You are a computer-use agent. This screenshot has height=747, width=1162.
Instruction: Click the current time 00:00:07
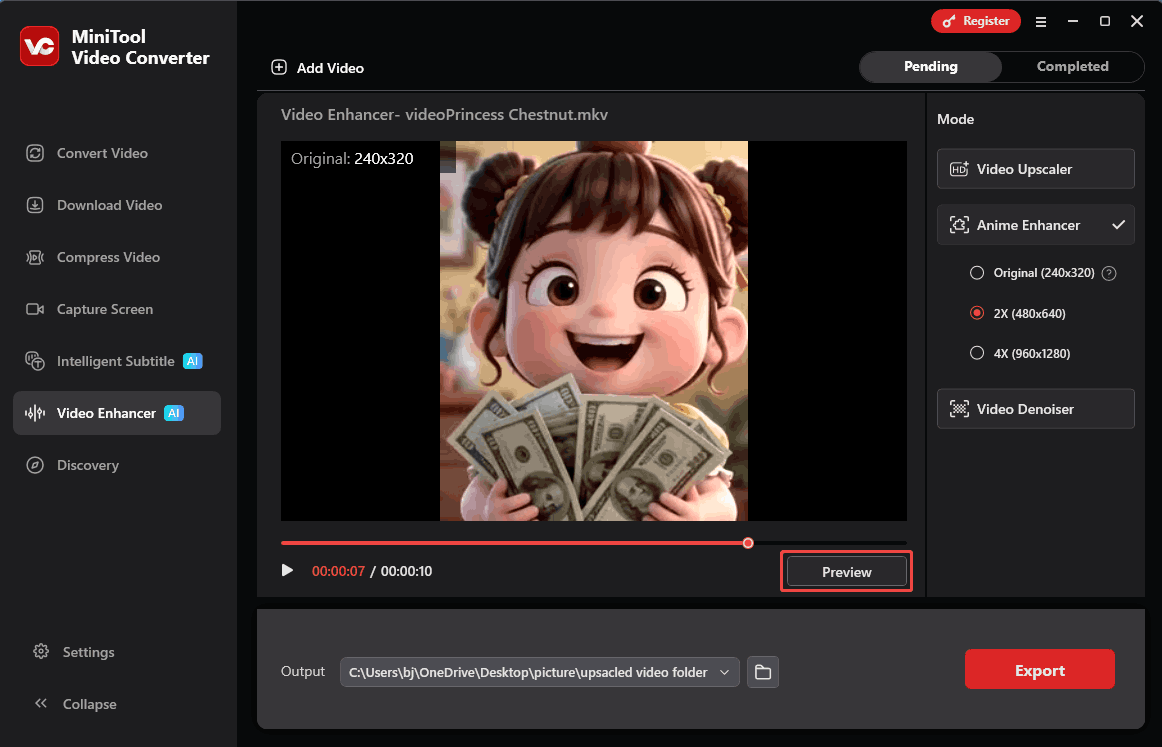(x=338, y=571)
